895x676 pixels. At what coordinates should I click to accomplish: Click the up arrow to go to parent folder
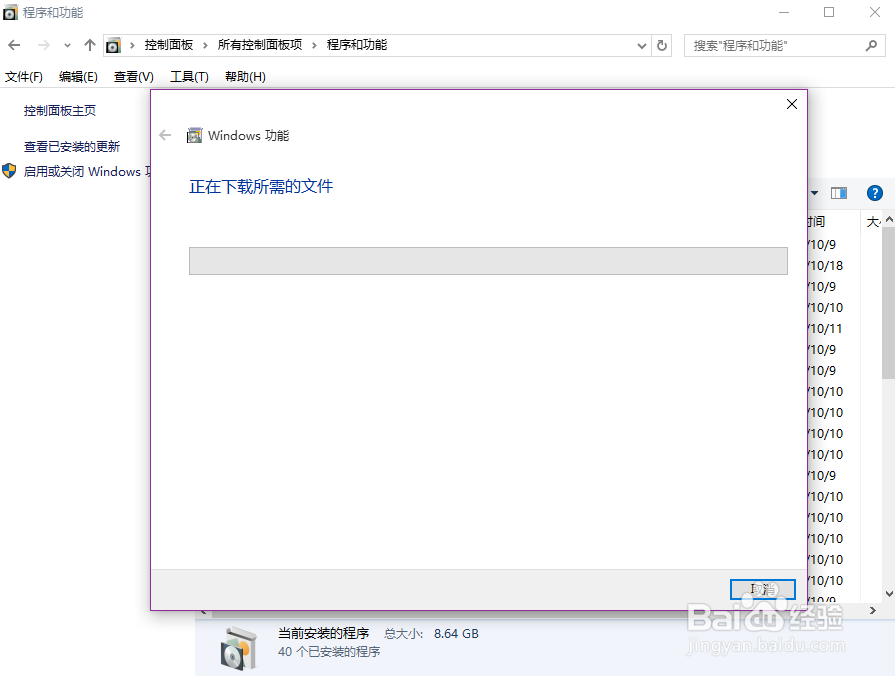pyautogui.click(x=89, y=45)
